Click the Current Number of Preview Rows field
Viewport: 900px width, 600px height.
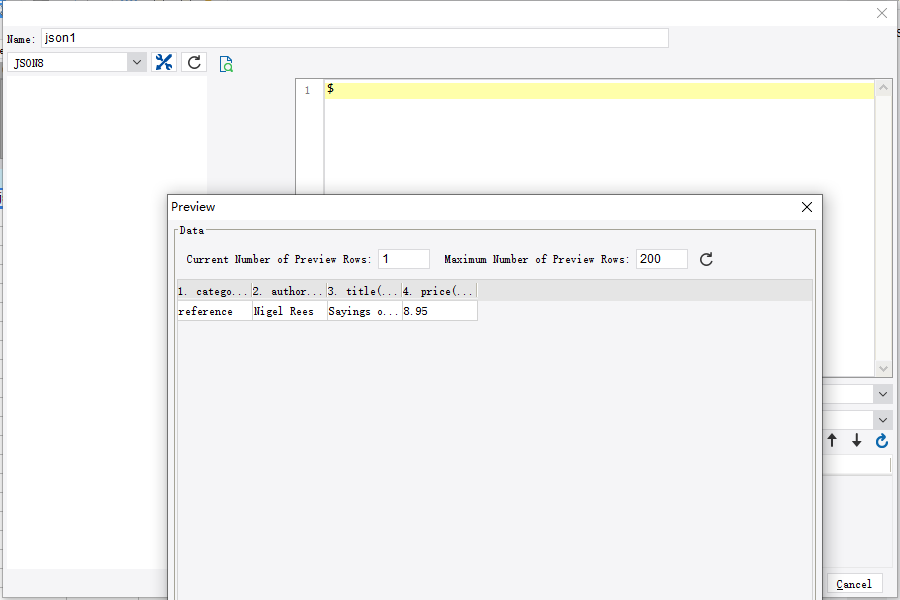[x=404, y=259]
